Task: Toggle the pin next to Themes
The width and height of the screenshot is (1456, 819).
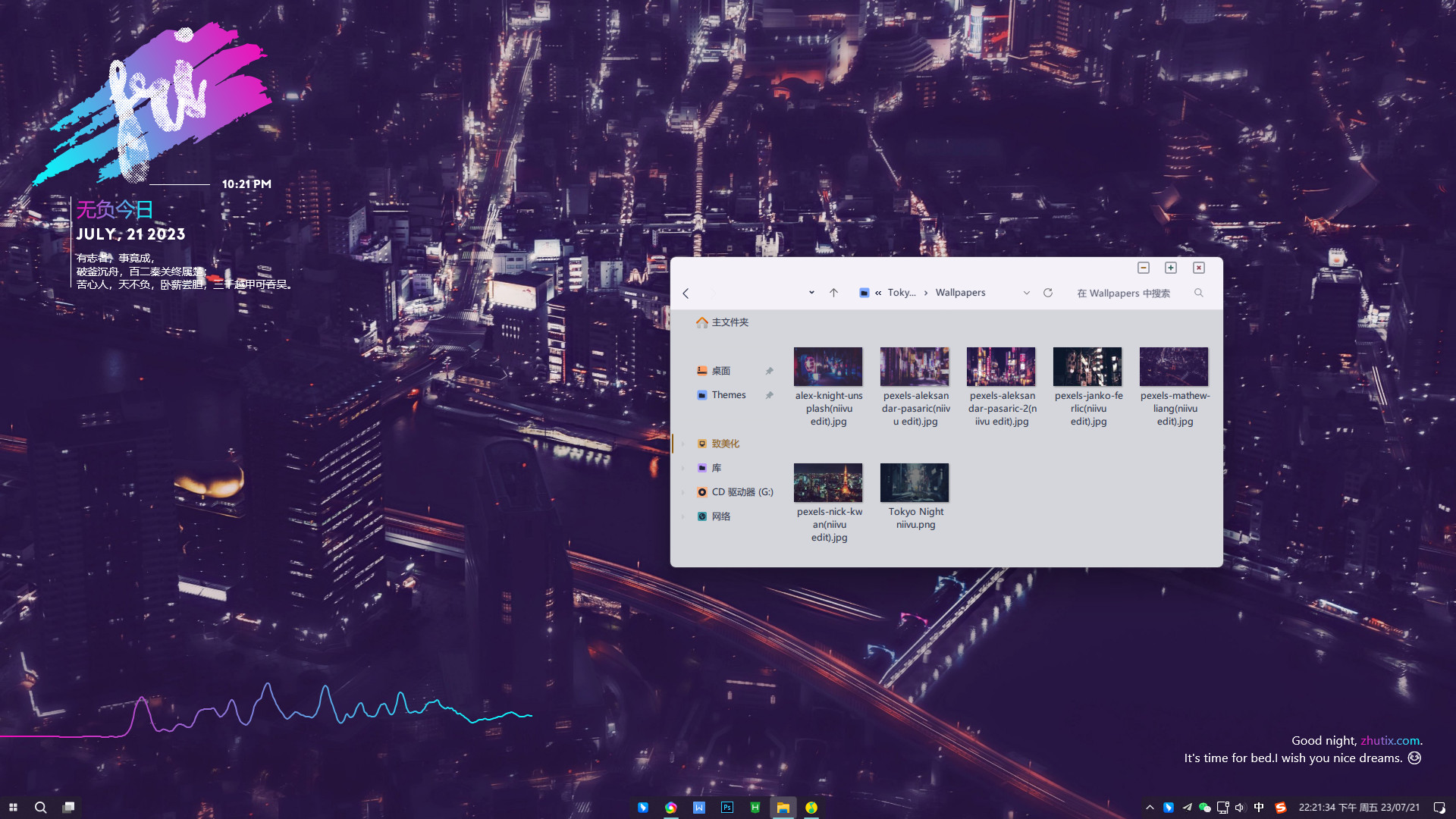Action: [x=769, y=396]
